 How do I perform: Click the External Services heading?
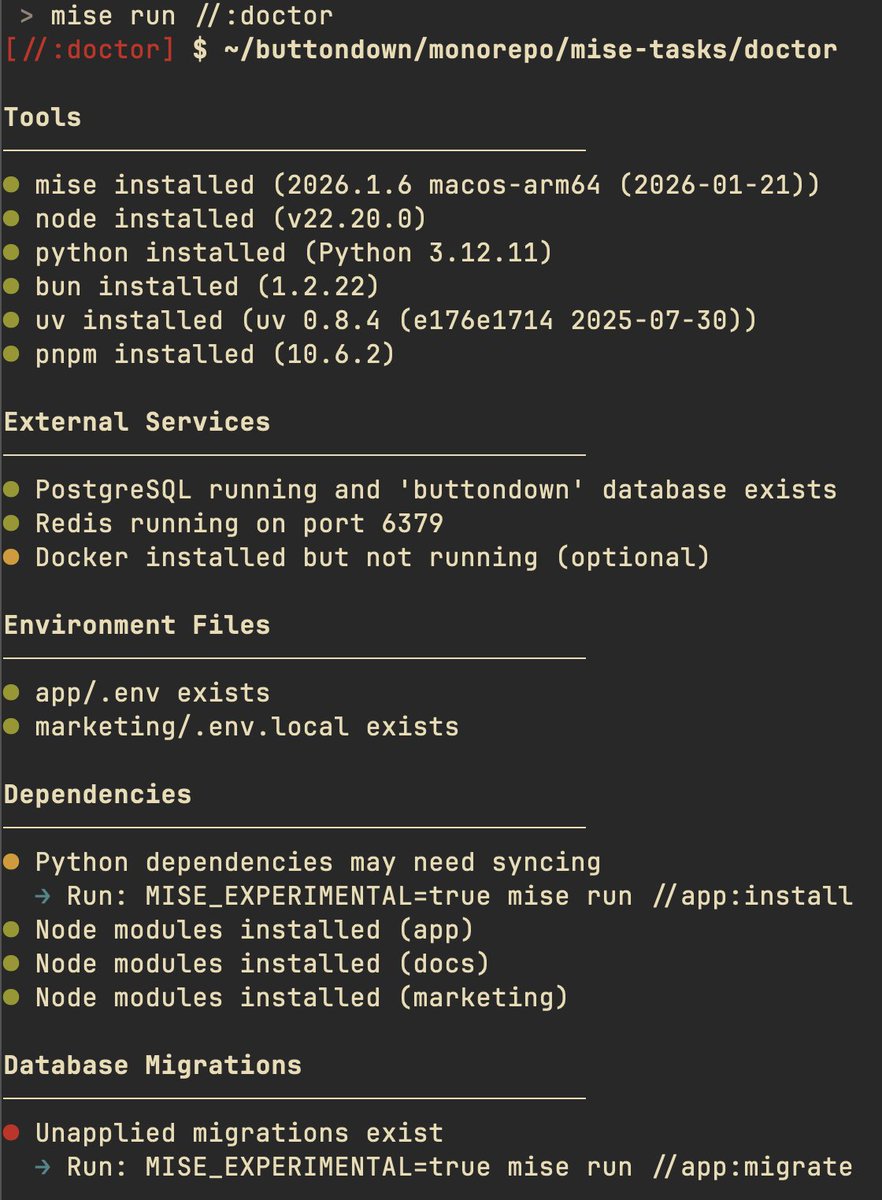137,422
